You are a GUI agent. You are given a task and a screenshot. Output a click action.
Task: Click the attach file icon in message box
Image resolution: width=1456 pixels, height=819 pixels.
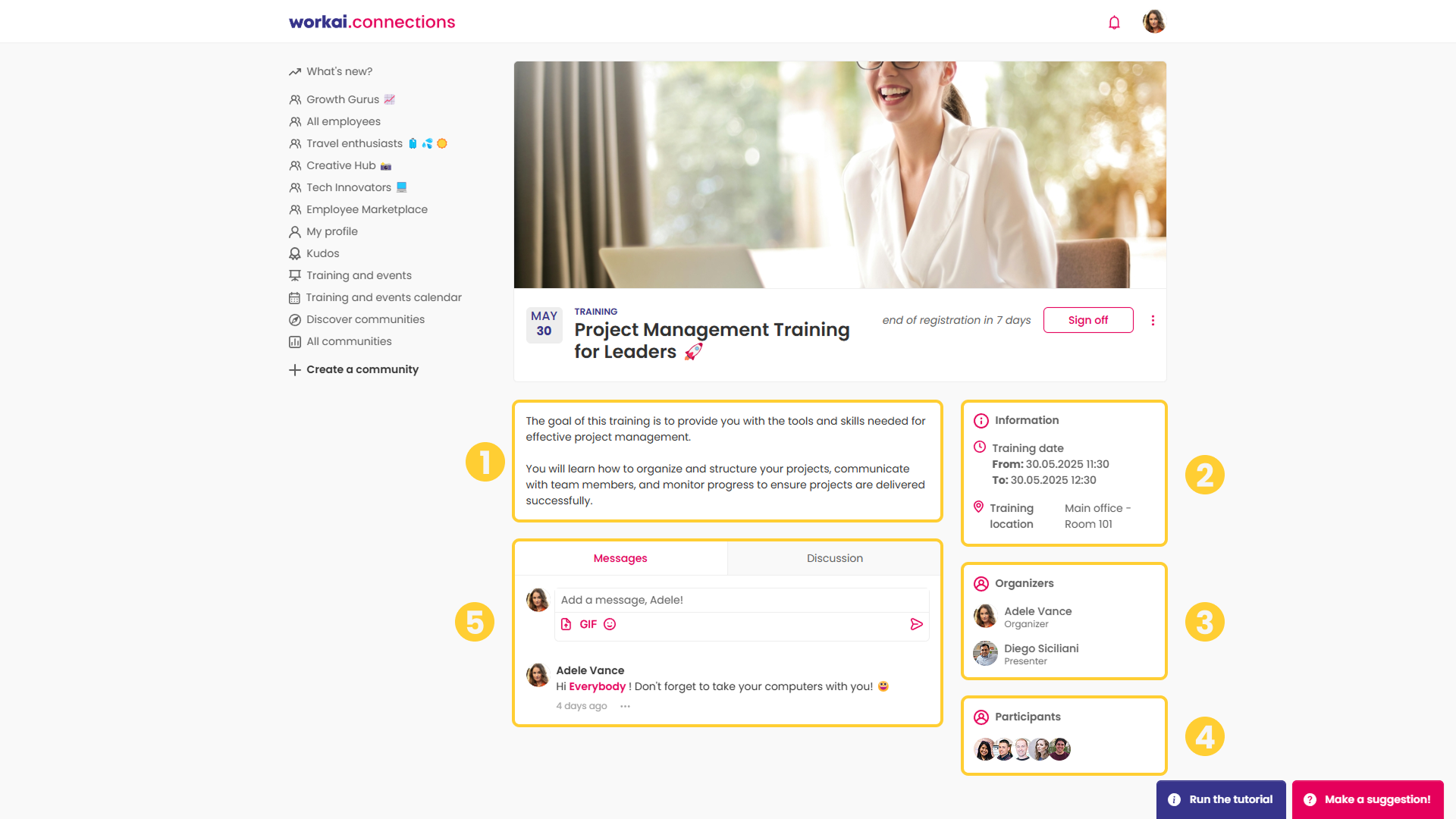pos(566,624)
